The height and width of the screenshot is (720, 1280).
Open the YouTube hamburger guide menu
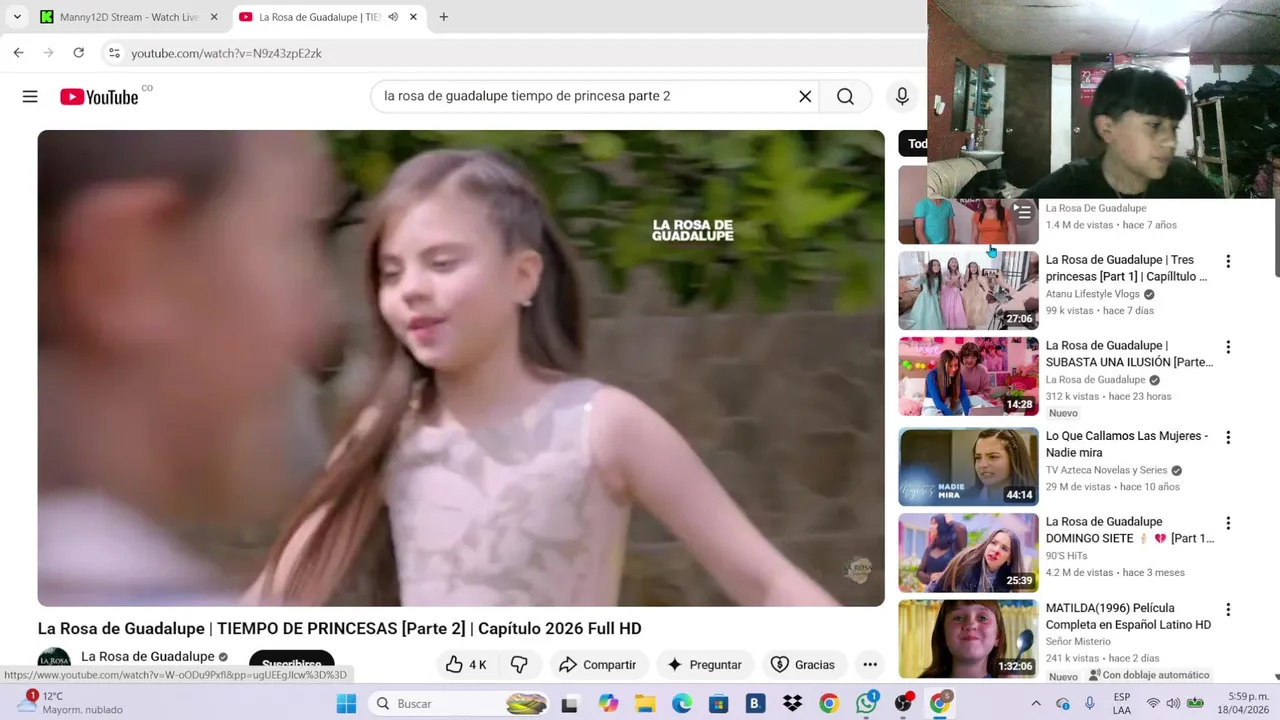pyautogui.click(x=30, y=97)
